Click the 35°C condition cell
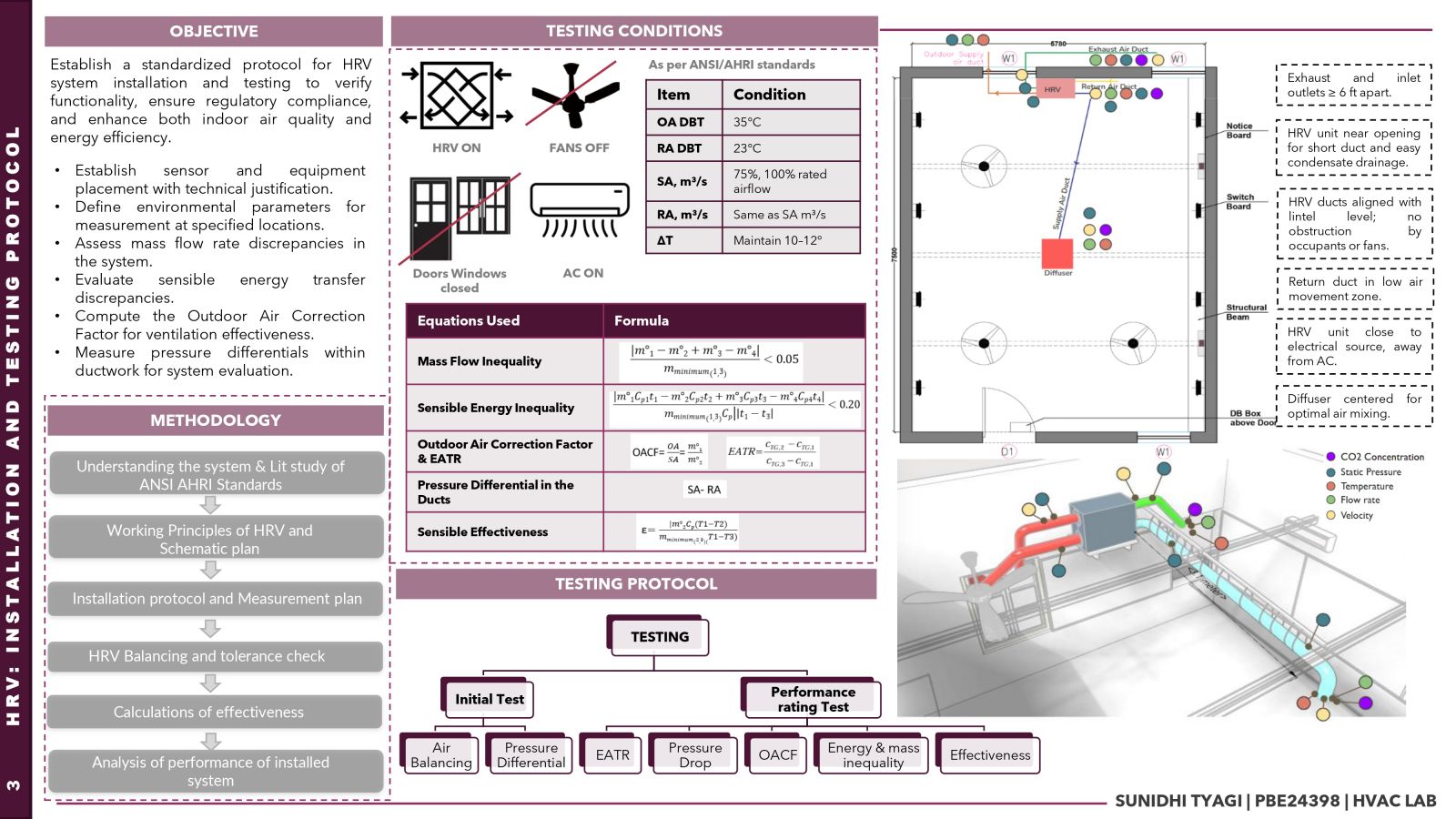The width and height of the screenshot is (1456, 819). coord(791,122)
